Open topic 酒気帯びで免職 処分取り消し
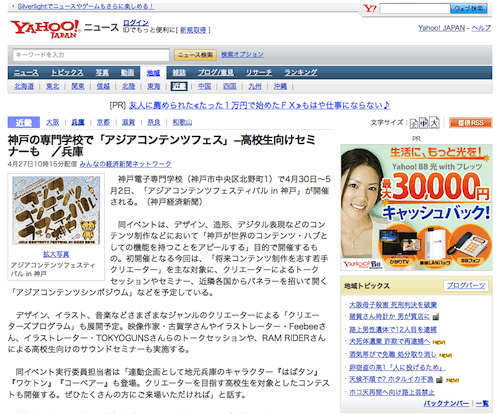 point(393,354)
